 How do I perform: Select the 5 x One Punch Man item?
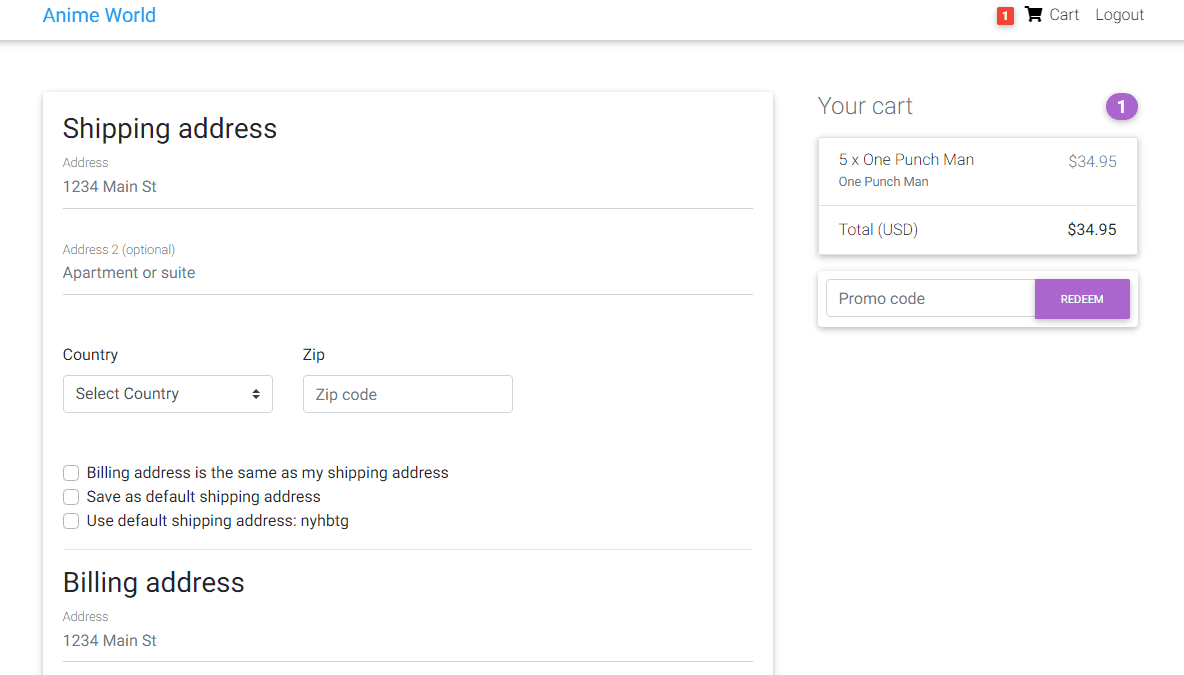pos(906,160)
